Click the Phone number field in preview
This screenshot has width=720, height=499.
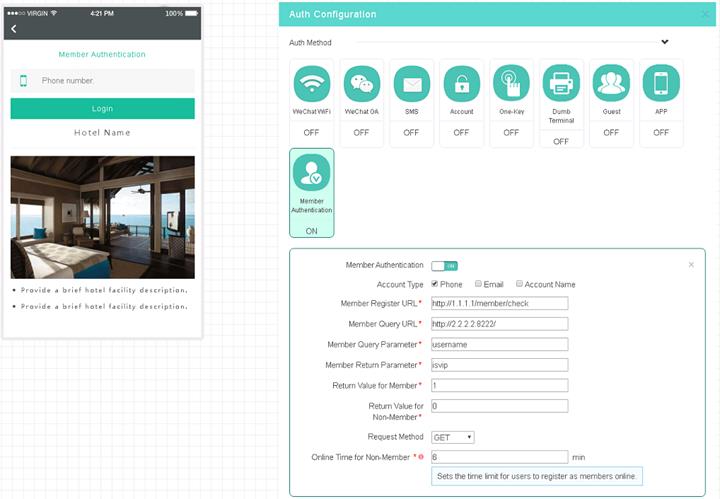[x=102, y=81]
